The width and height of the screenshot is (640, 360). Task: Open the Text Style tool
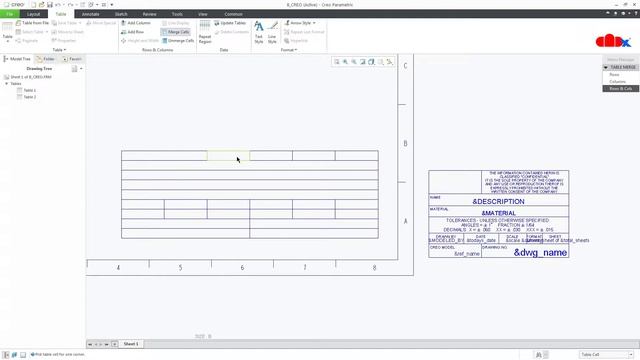click(x=259, y=32)
